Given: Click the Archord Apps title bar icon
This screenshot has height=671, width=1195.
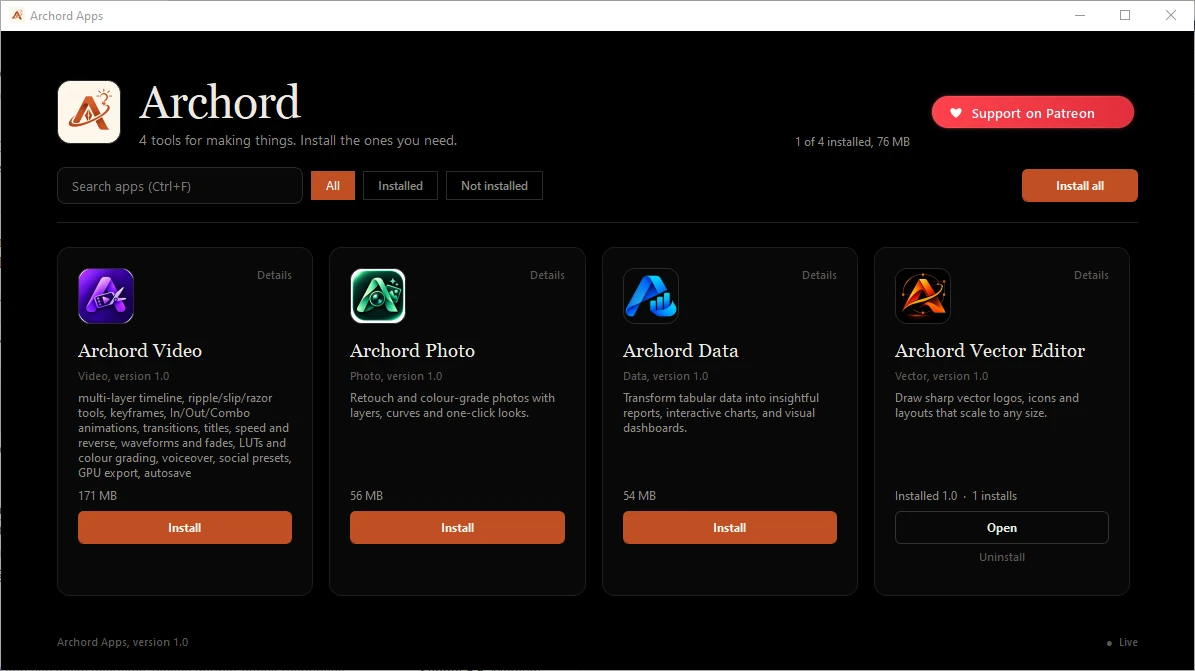Looking at the screenshot, I should (x=17, y=15).
